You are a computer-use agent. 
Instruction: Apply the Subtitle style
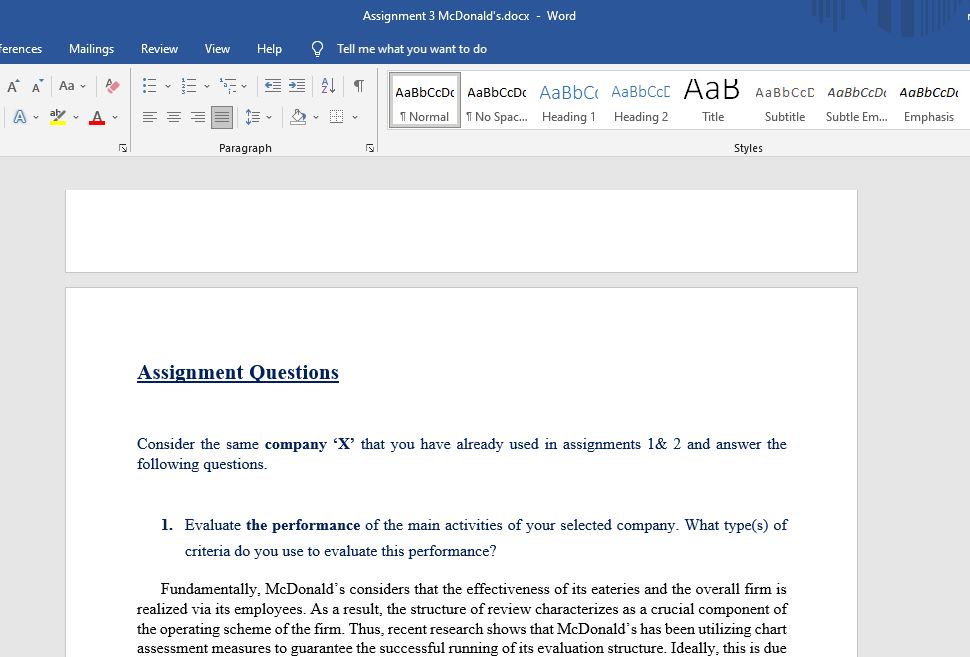coord(784,100)
